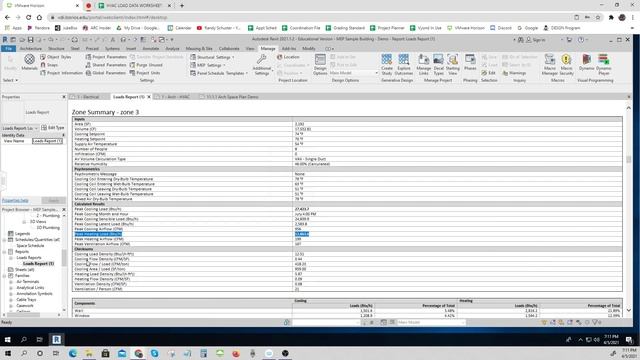Open Object Styles settings

(56, 57)
